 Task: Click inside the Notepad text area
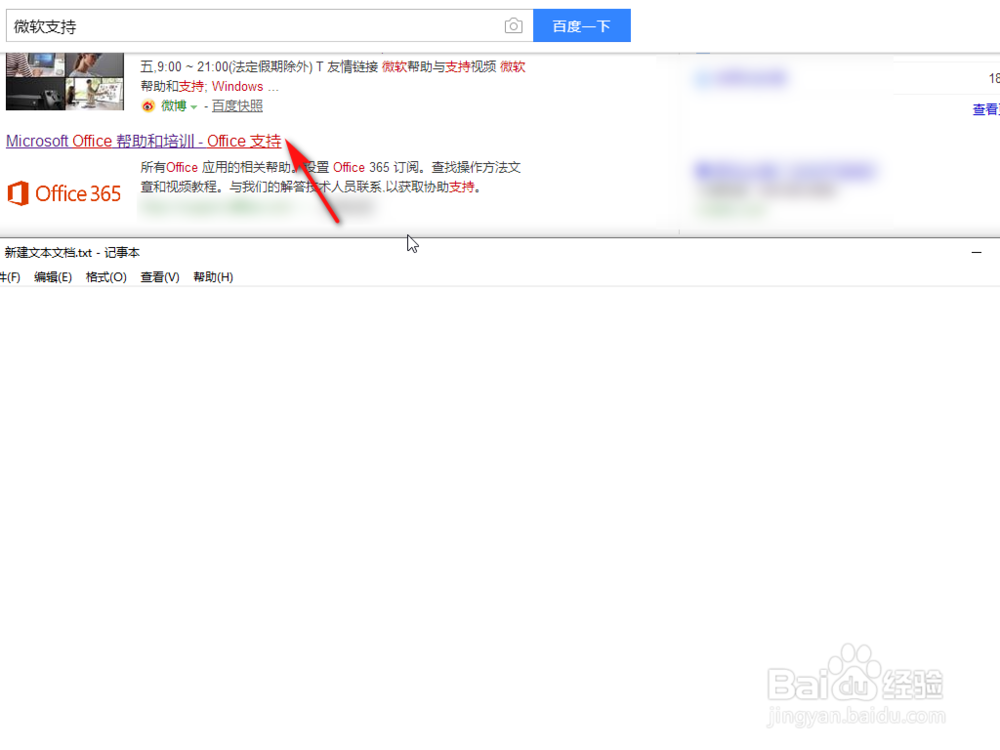(500, 517)
